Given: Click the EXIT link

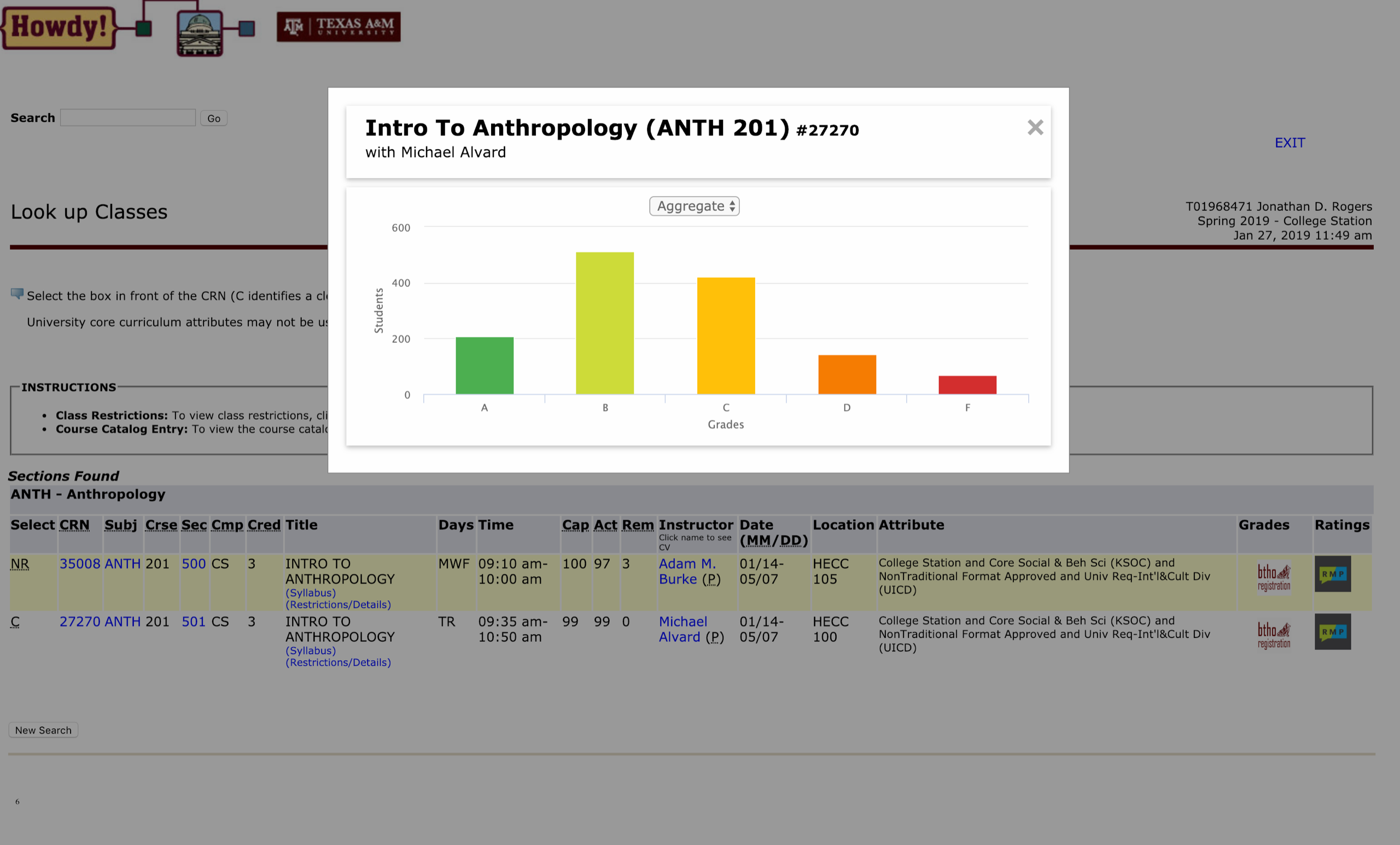Looking at the screenshot, I should pos(1289,143).
